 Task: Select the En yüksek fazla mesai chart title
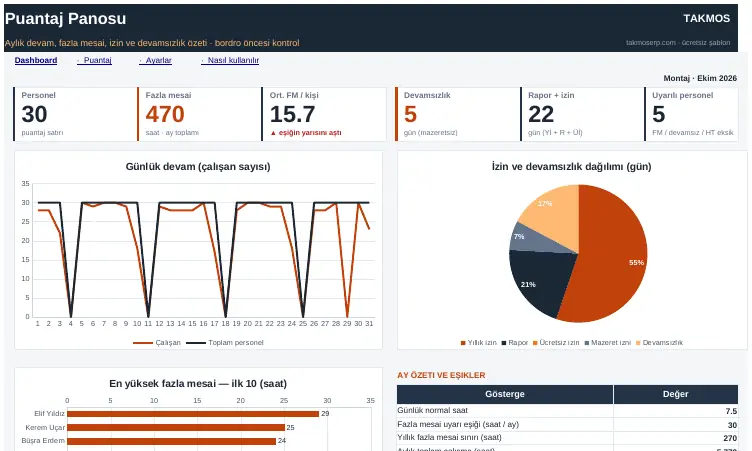pyautogui.click(x=198, y=383)
